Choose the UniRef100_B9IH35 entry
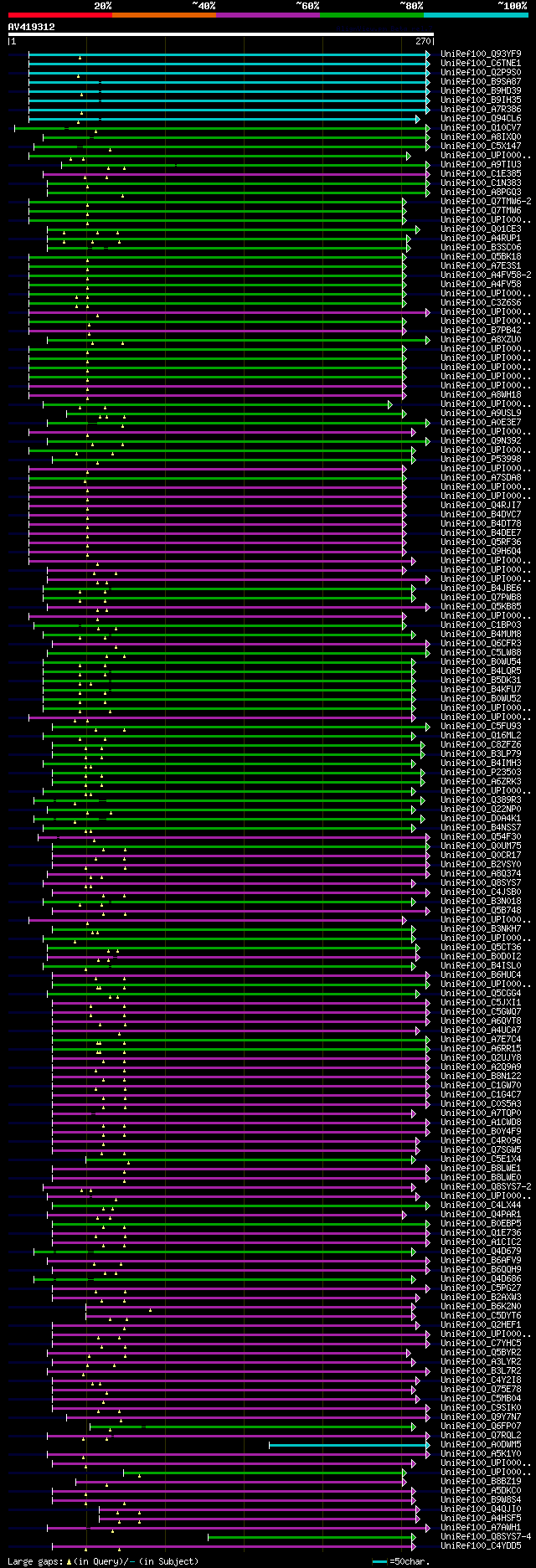The width and height of the screenshot is (536, 1568). point(481,100)
